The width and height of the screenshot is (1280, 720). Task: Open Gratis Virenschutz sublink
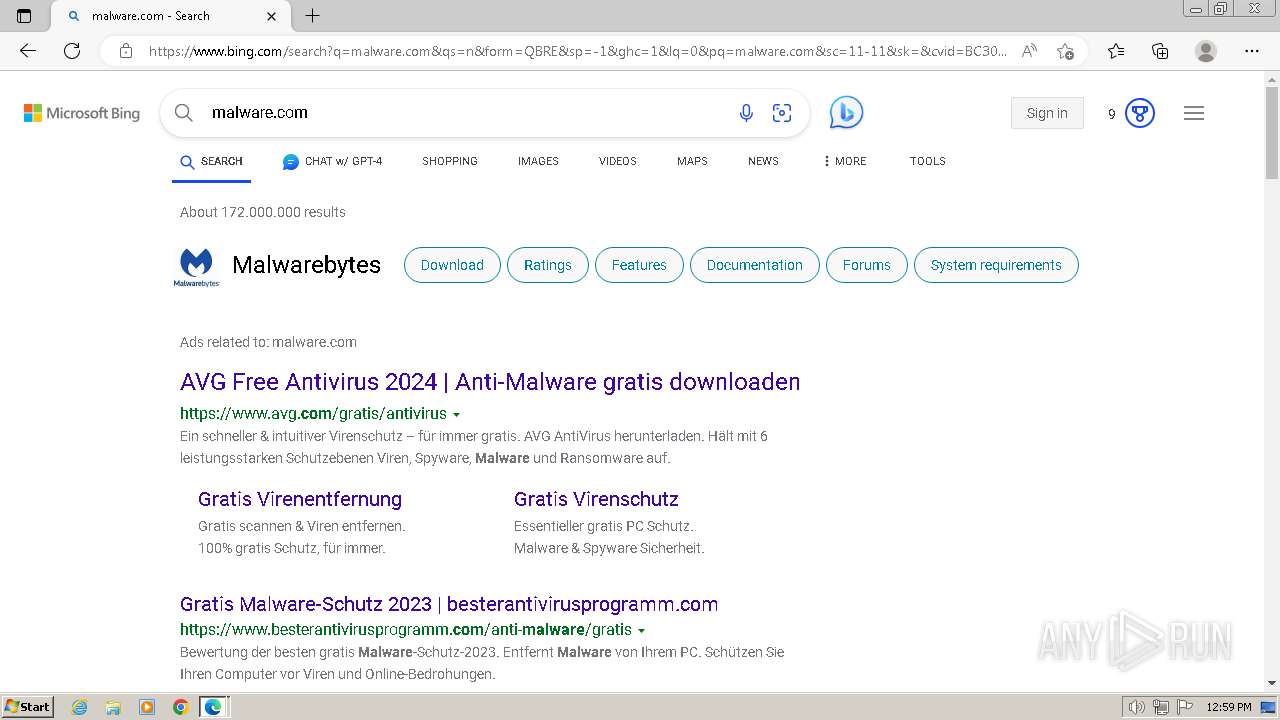click(596, 499)
